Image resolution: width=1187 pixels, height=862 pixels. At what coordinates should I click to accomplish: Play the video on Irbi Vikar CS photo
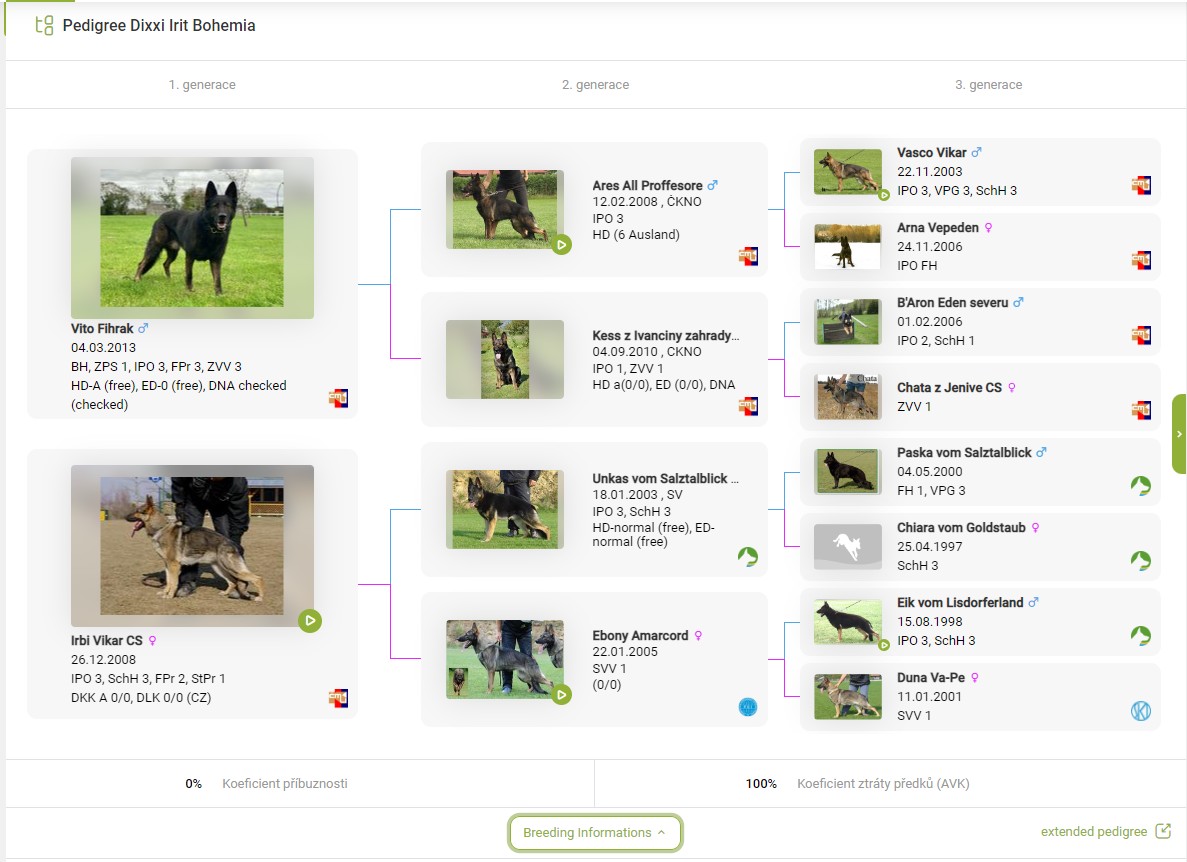coord(310,621)
